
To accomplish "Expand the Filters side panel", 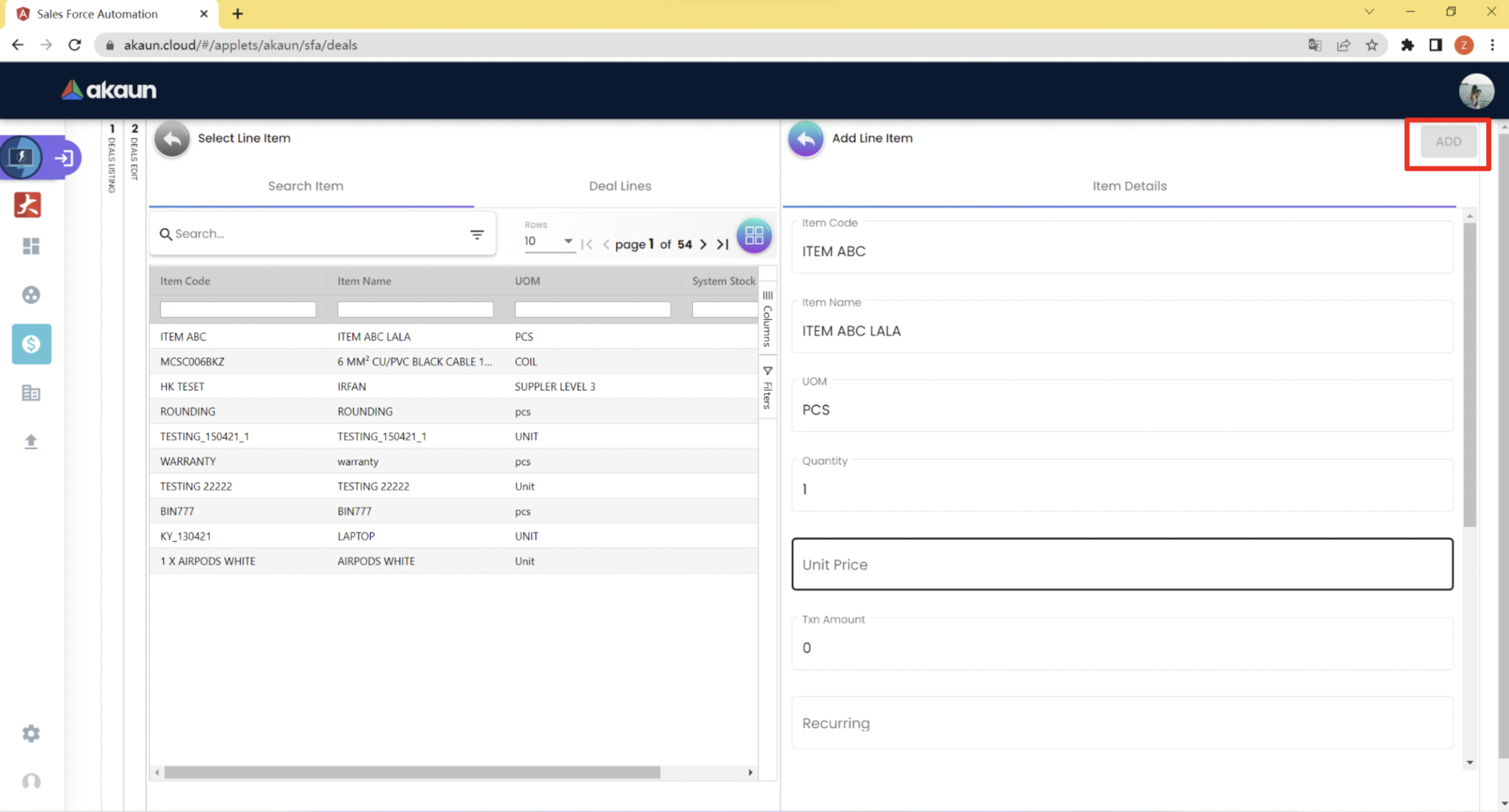I will [767, 388].
